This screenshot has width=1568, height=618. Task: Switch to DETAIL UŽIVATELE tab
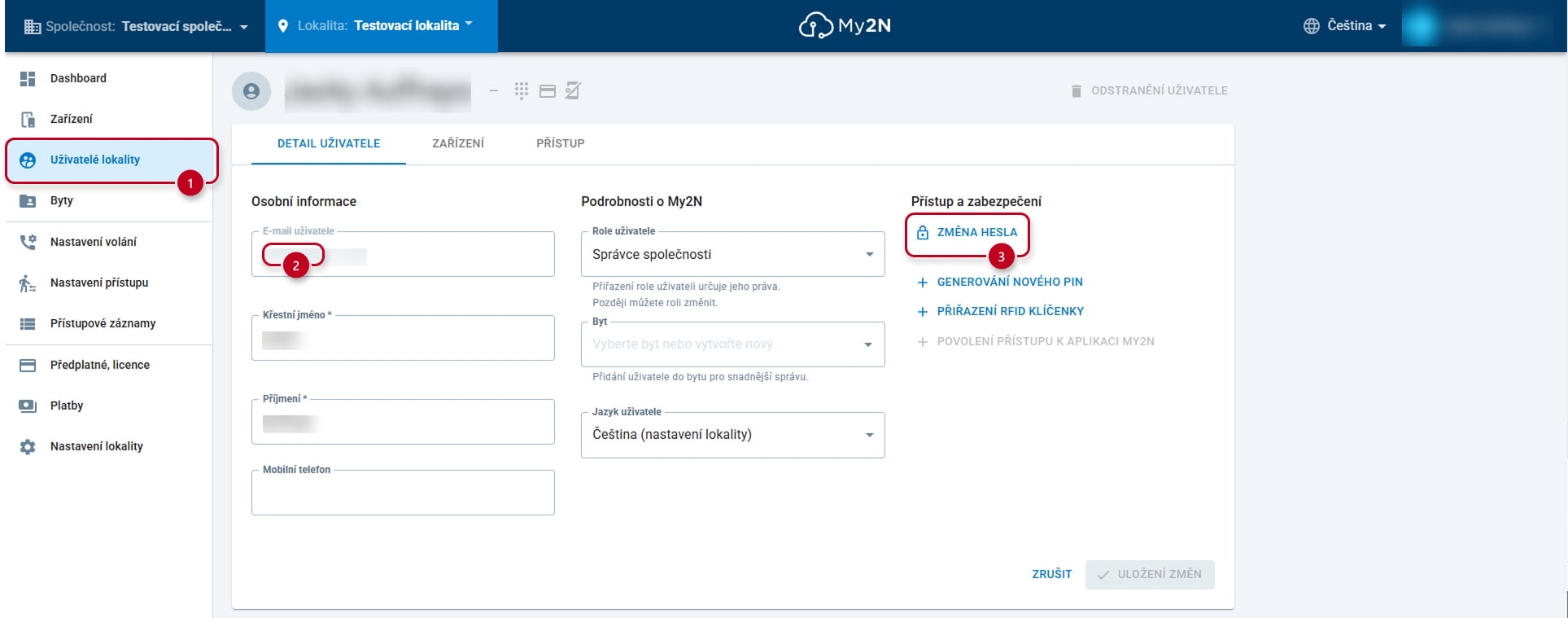(x=329, y=143)
